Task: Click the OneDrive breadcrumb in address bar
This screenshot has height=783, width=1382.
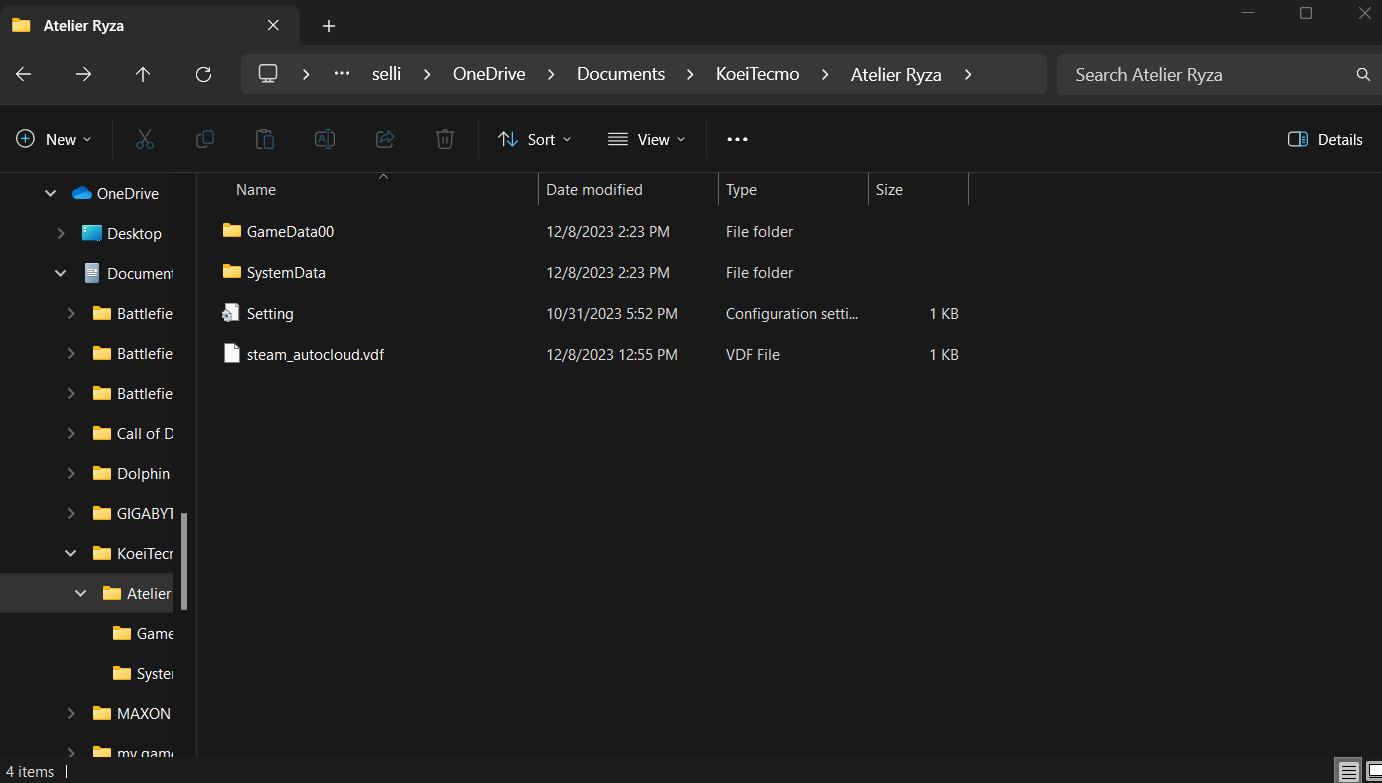Action: coord(489,74)
